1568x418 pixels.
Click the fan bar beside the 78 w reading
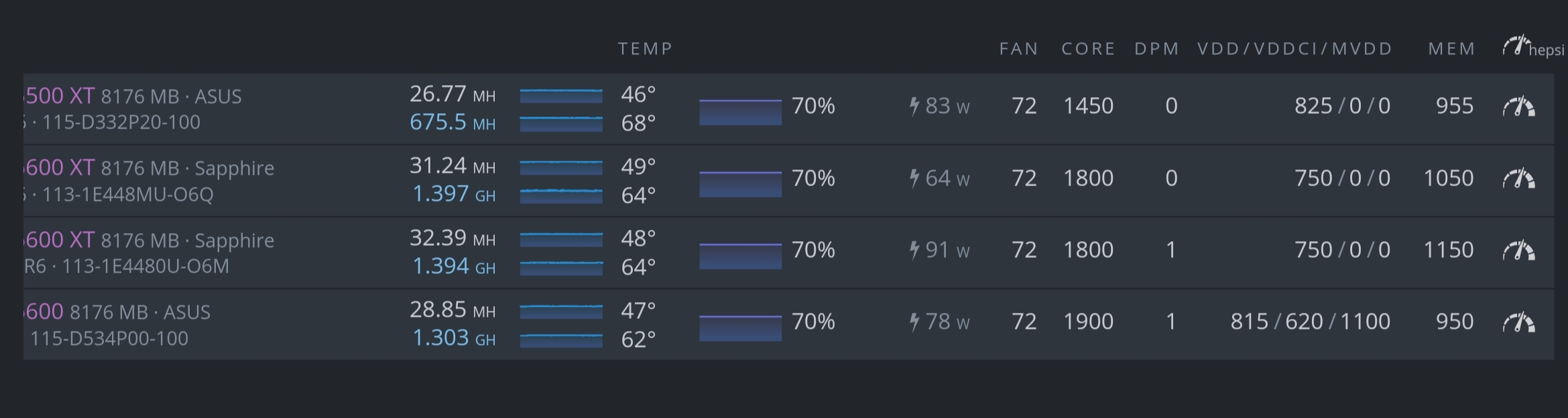tap(740, 328)
